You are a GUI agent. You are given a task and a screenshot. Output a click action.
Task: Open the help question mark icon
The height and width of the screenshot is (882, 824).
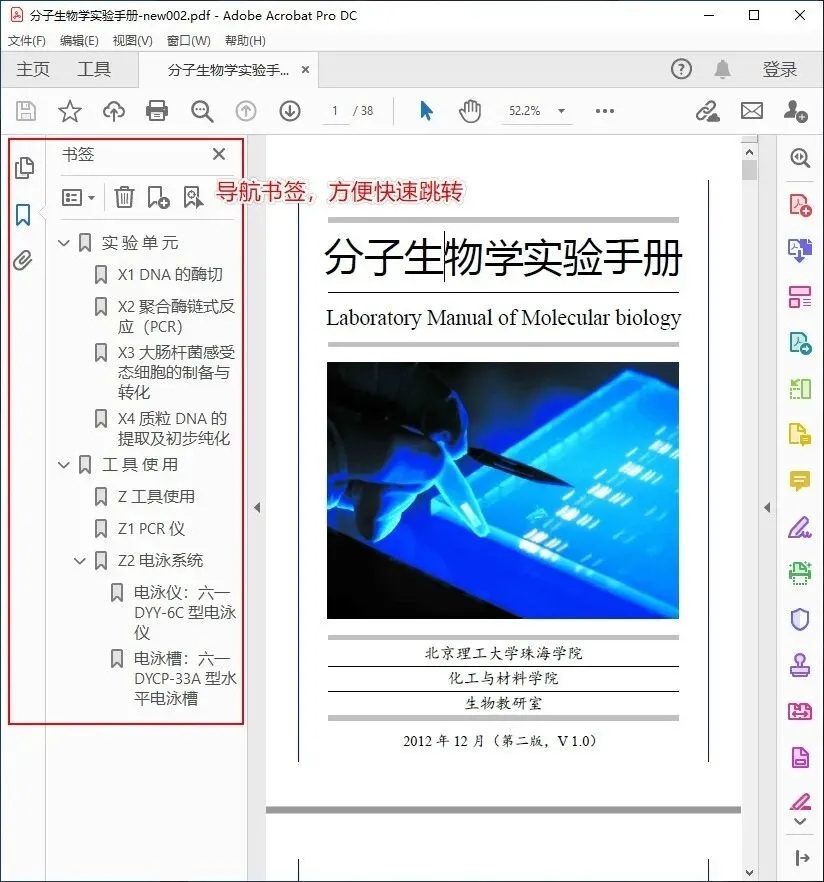click(681, 69)
